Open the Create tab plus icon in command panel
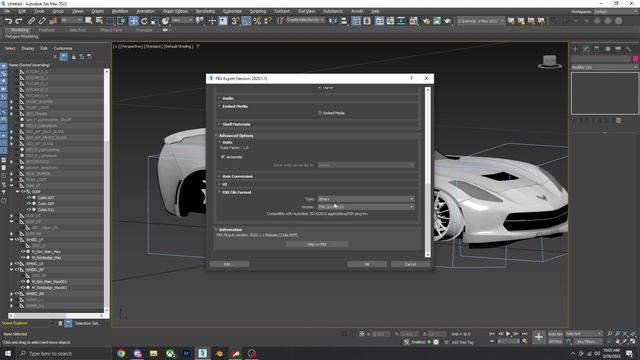This screenshot has height=360, width=640. tap(576, 49)
